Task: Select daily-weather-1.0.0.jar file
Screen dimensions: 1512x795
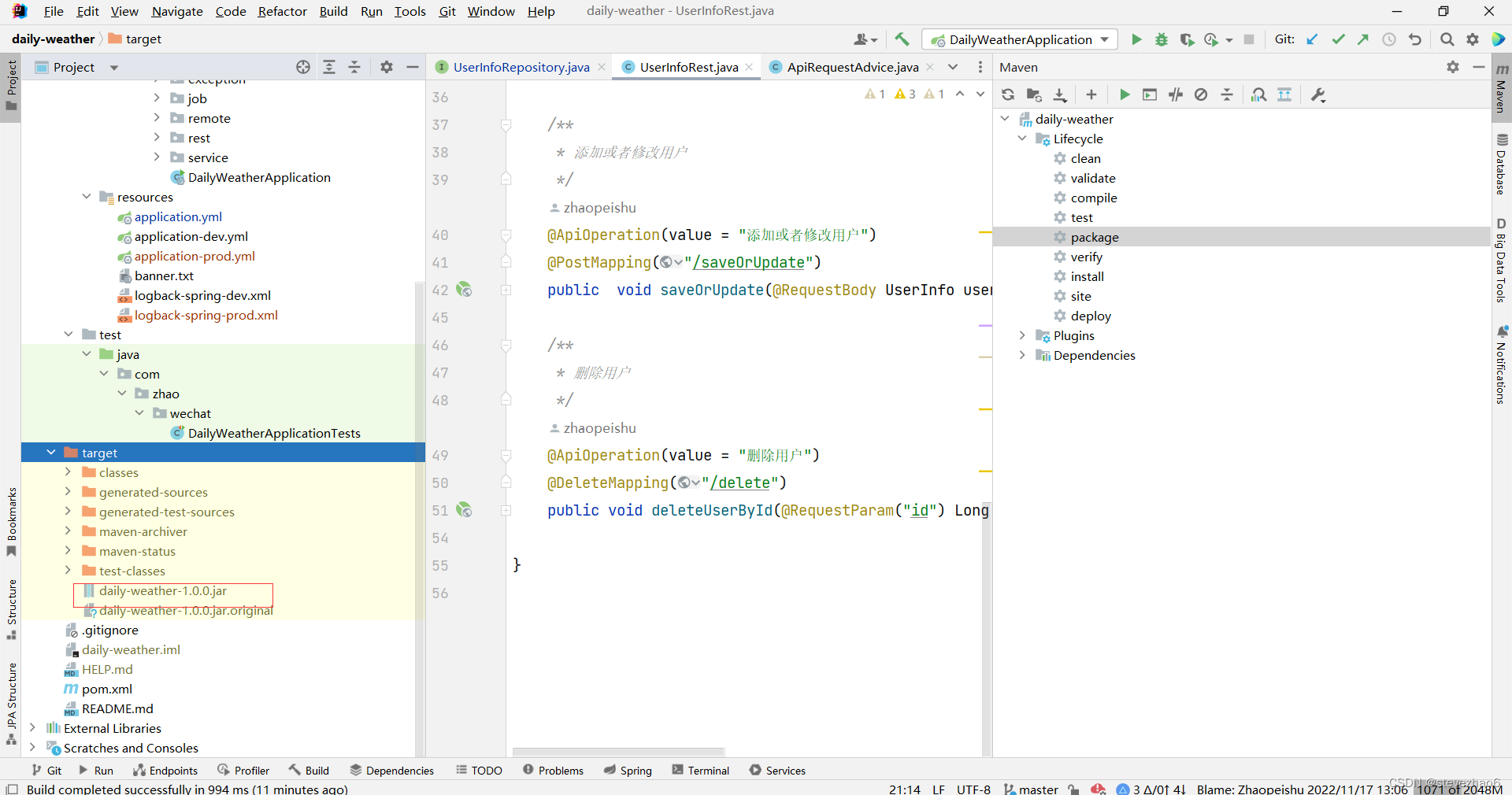Action: point(163,590)
